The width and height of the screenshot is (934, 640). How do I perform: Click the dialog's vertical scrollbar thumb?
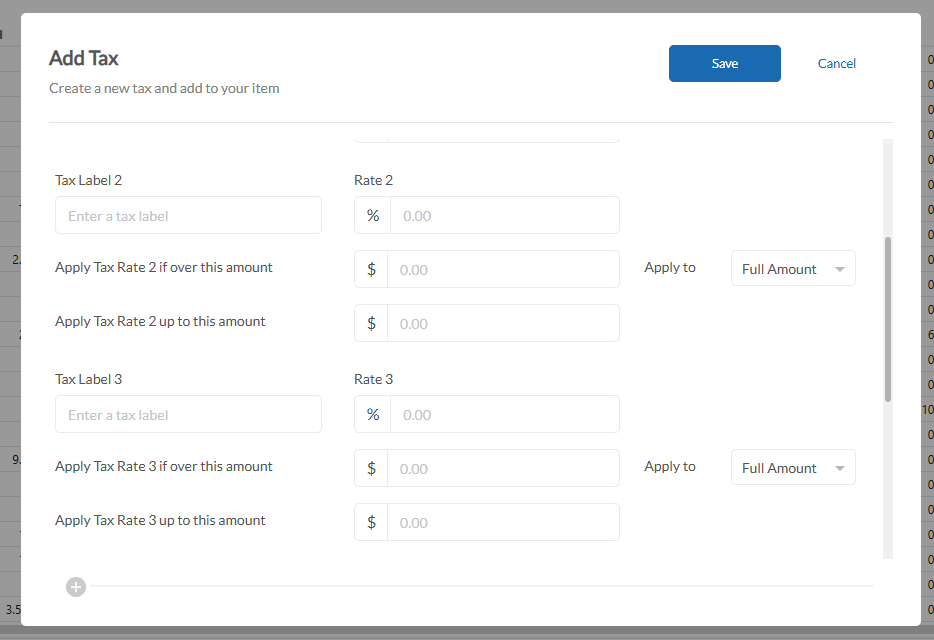point(888,319)
